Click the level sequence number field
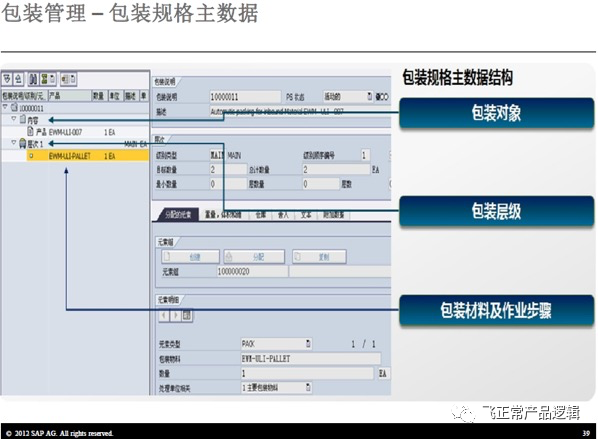The height and width of the screenshot is (439, 598). click(365, 155)
